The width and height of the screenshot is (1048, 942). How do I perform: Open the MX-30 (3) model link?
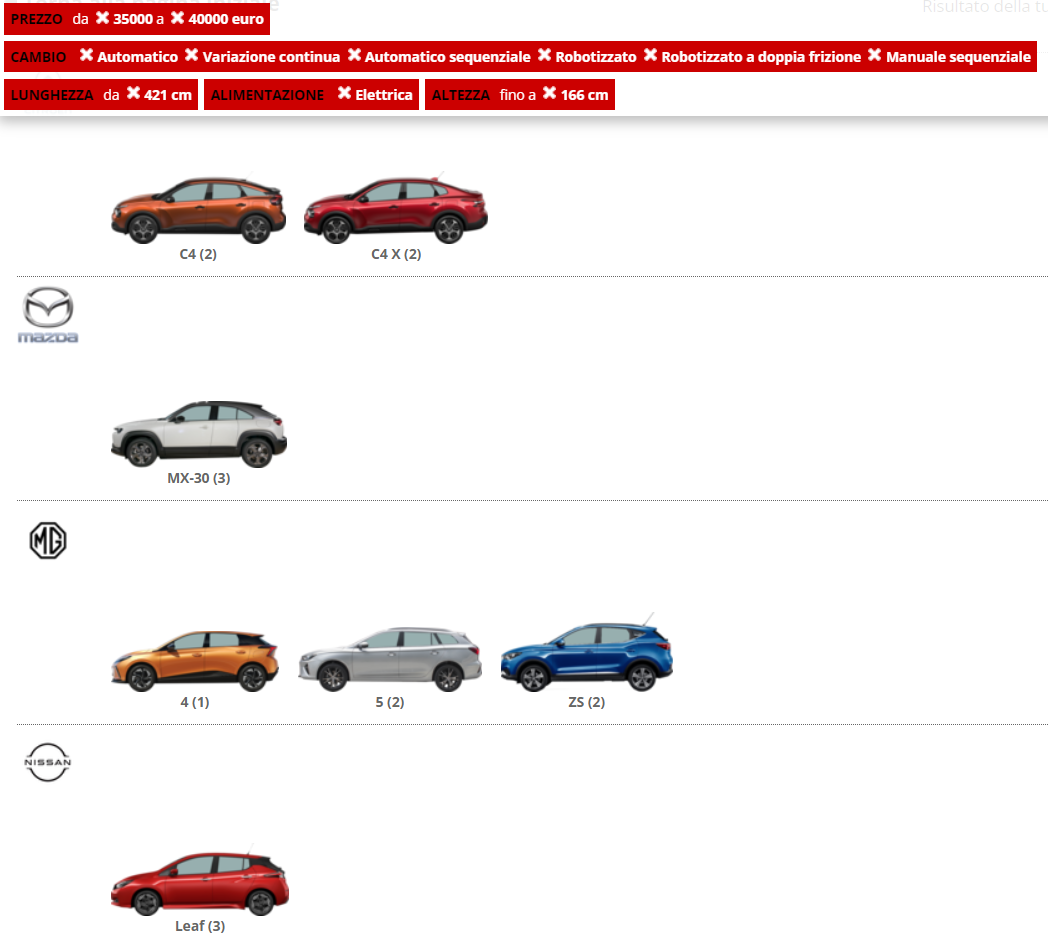click(199, 478)
